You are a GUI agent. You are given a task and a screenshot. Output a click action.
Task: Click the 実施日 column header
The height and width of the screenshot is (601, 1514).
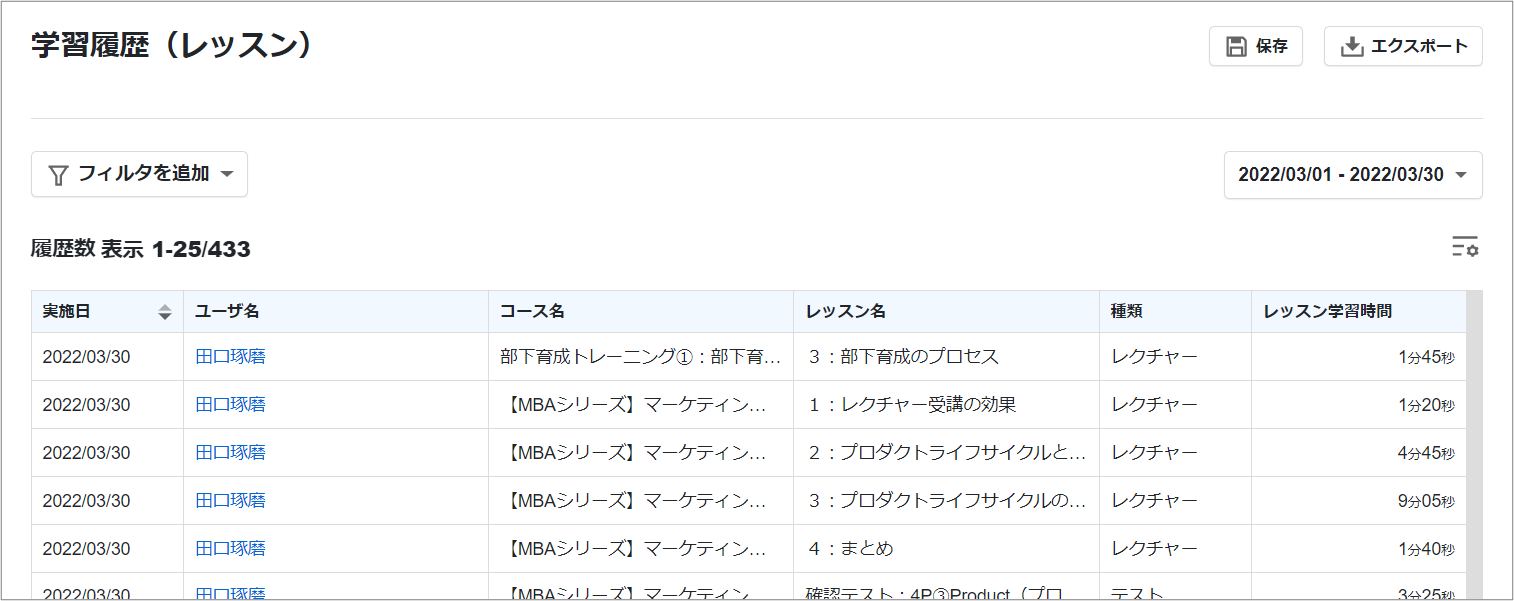pos(107,312)
